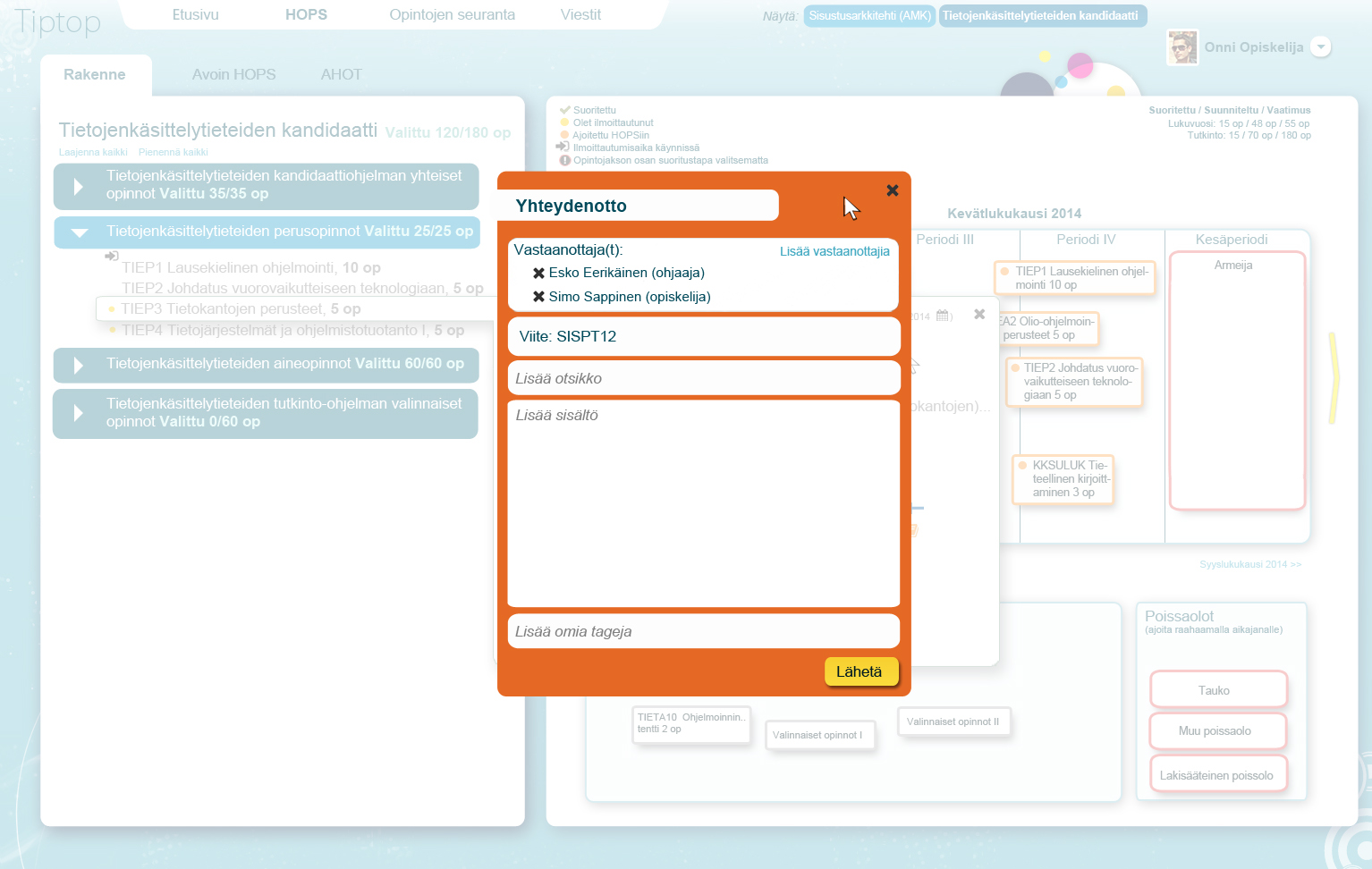The width and height of the screenshot is (1372, 869).
Task: Select Sisustusarkkitehti (AMK) view
Action: point(869,16)
